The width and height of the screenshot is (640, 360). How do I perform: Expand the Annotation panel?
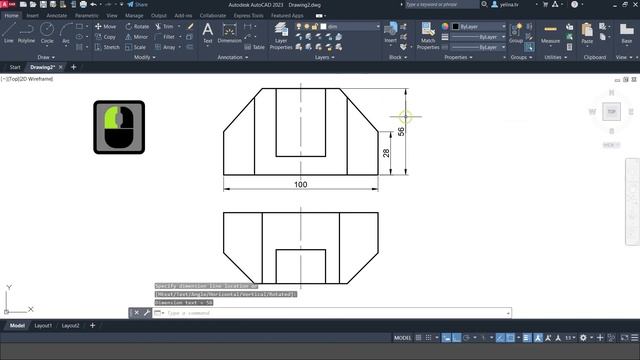[x=233, y=58]
